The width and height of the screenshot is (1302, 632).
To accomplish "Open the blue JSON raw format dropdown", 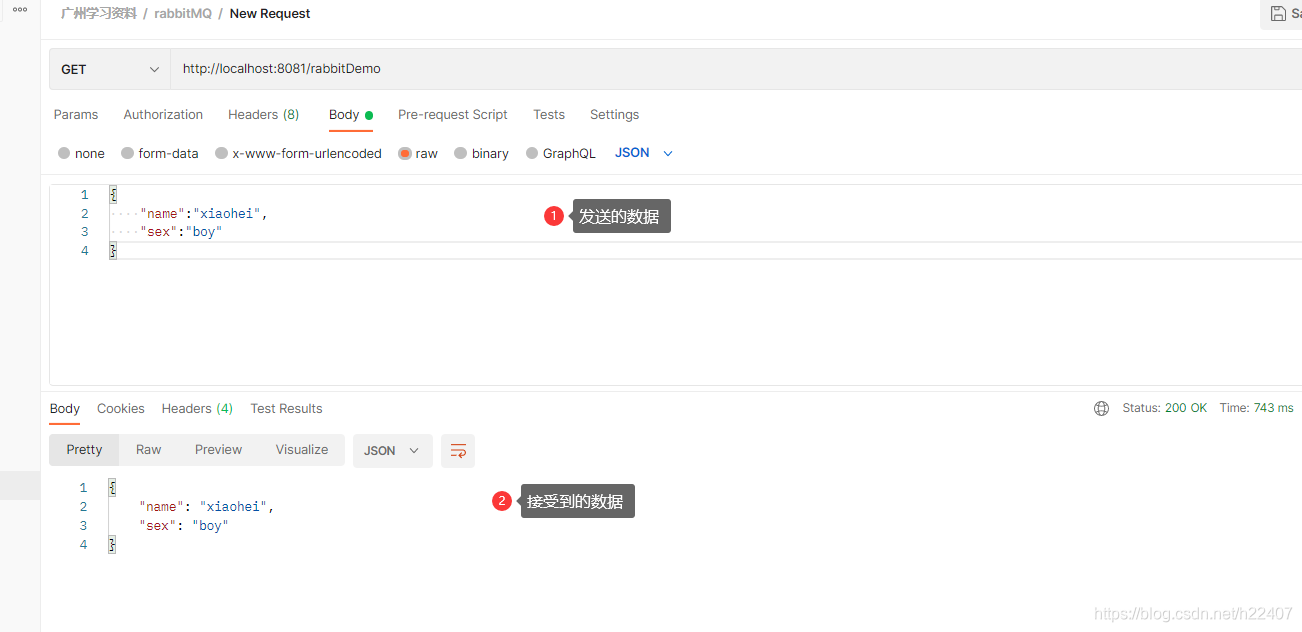I will 644,153.
